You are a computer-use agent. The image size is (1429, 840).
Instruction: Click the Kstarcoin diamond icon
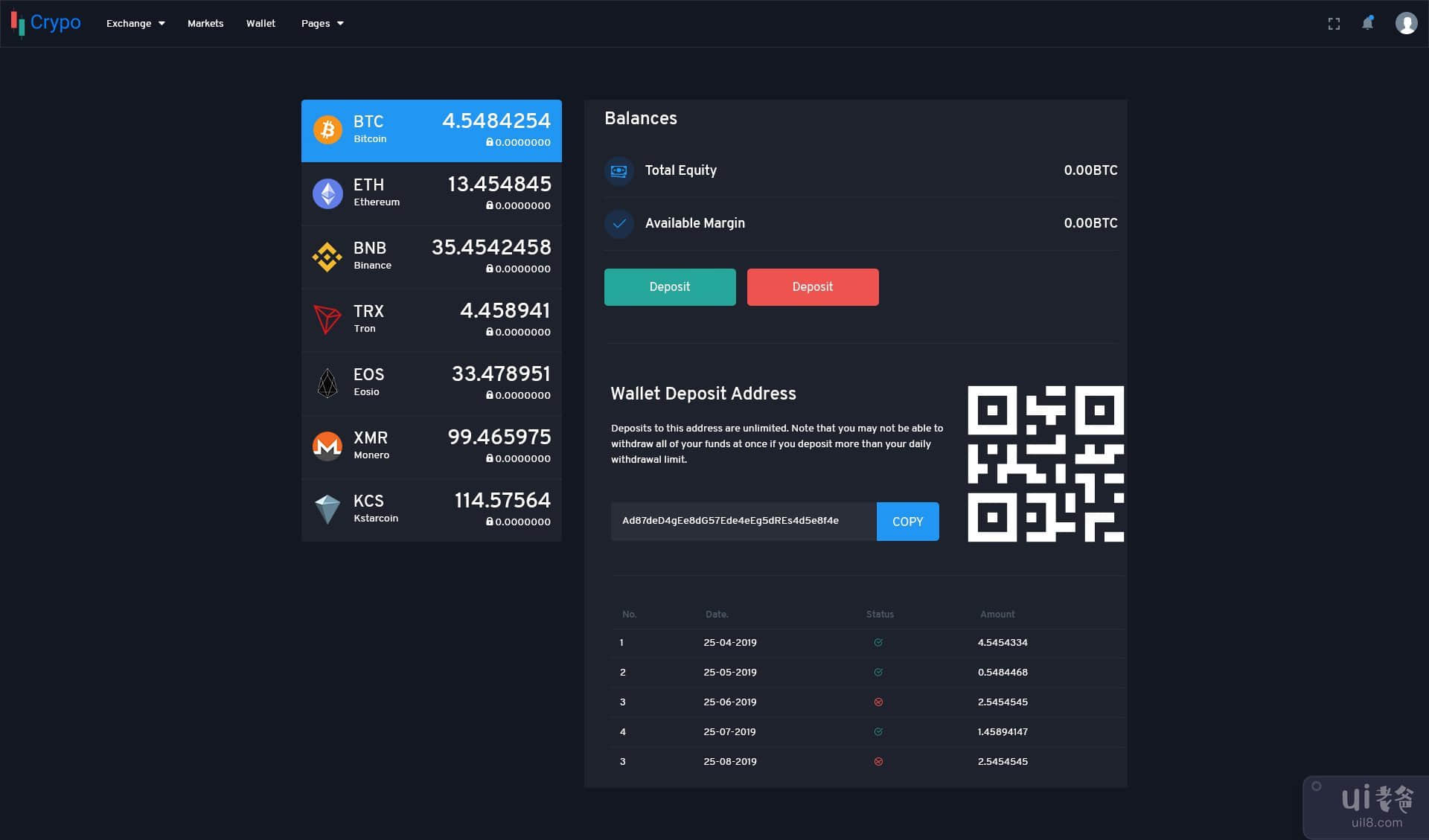tap(327, 510)
